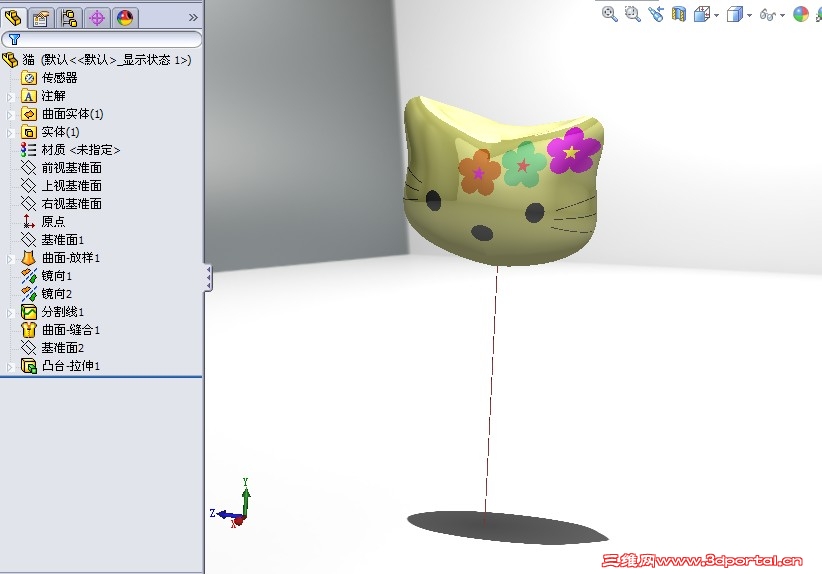Screen dimensions: 822x574
Task: Select the 凸台-拉伸1 extrude feature
Action: (61, 365)
